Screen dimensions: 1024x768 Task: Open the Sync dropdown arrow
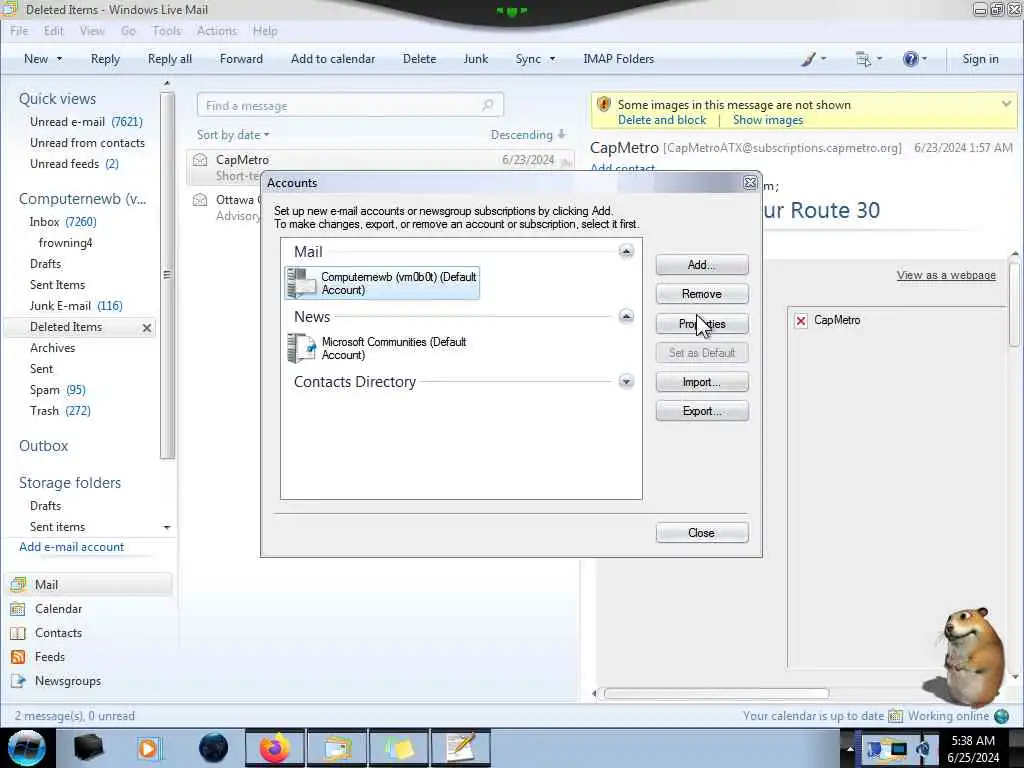pyautogui.click(x=552, y=59)
